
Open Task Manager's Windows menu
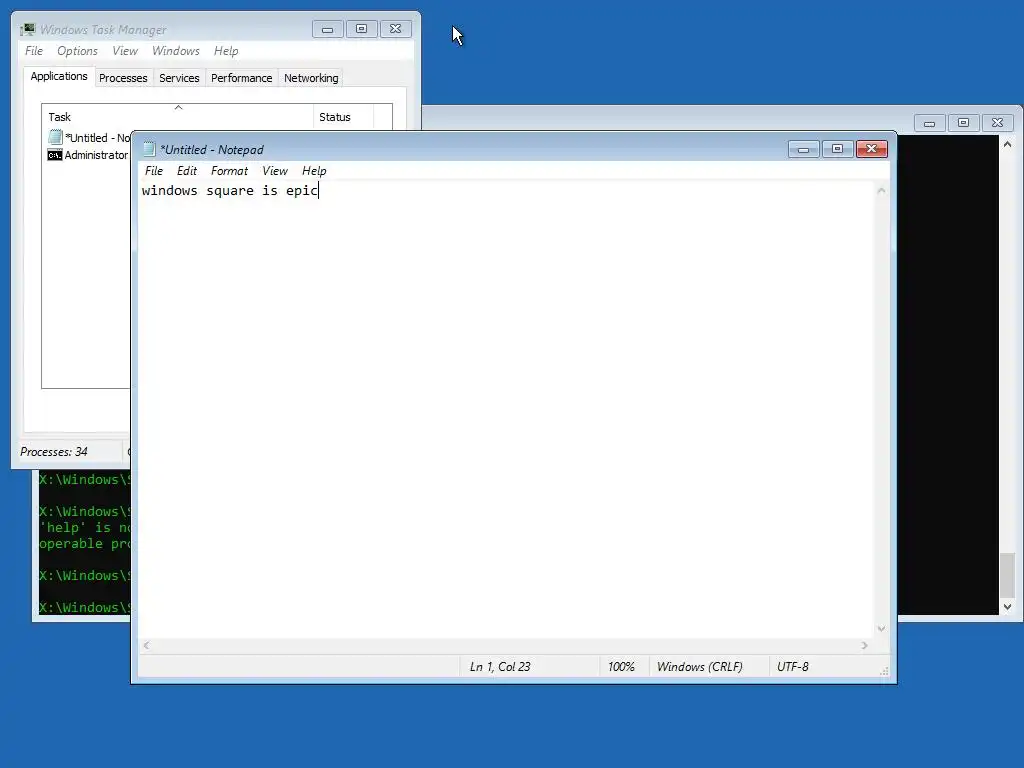[x=176, y=51]
